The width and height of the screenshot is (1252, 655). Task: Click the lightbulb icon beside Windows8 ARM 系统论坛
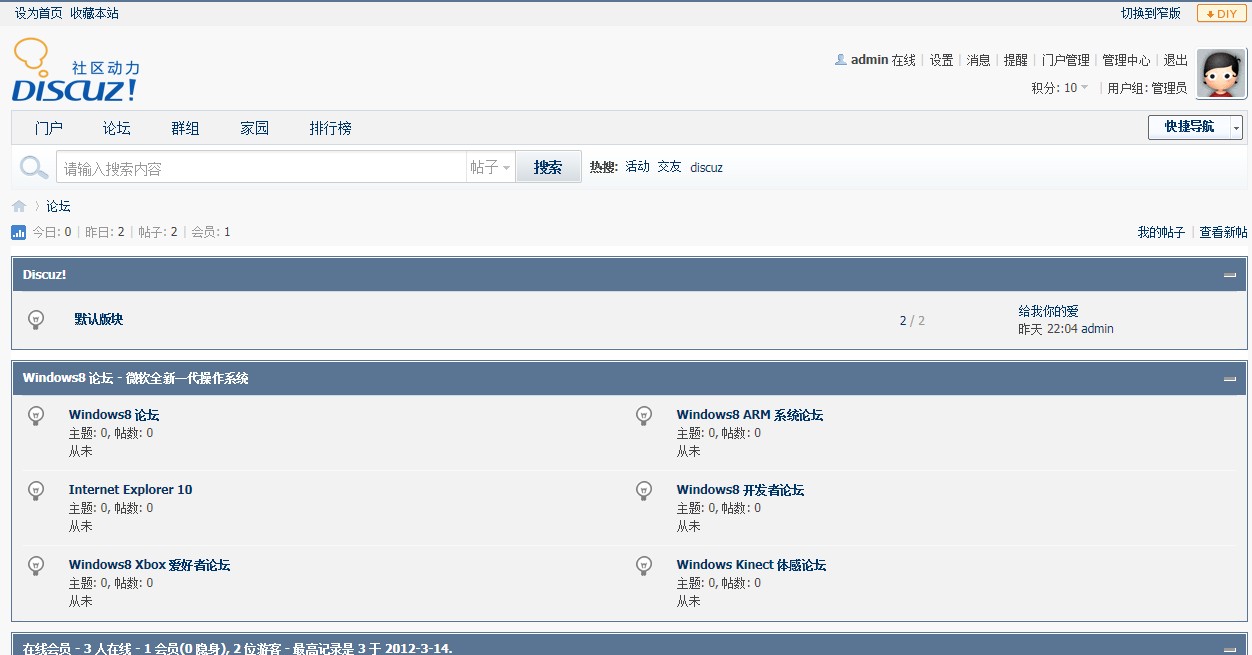pyautogui.click(x=645, y=415)
